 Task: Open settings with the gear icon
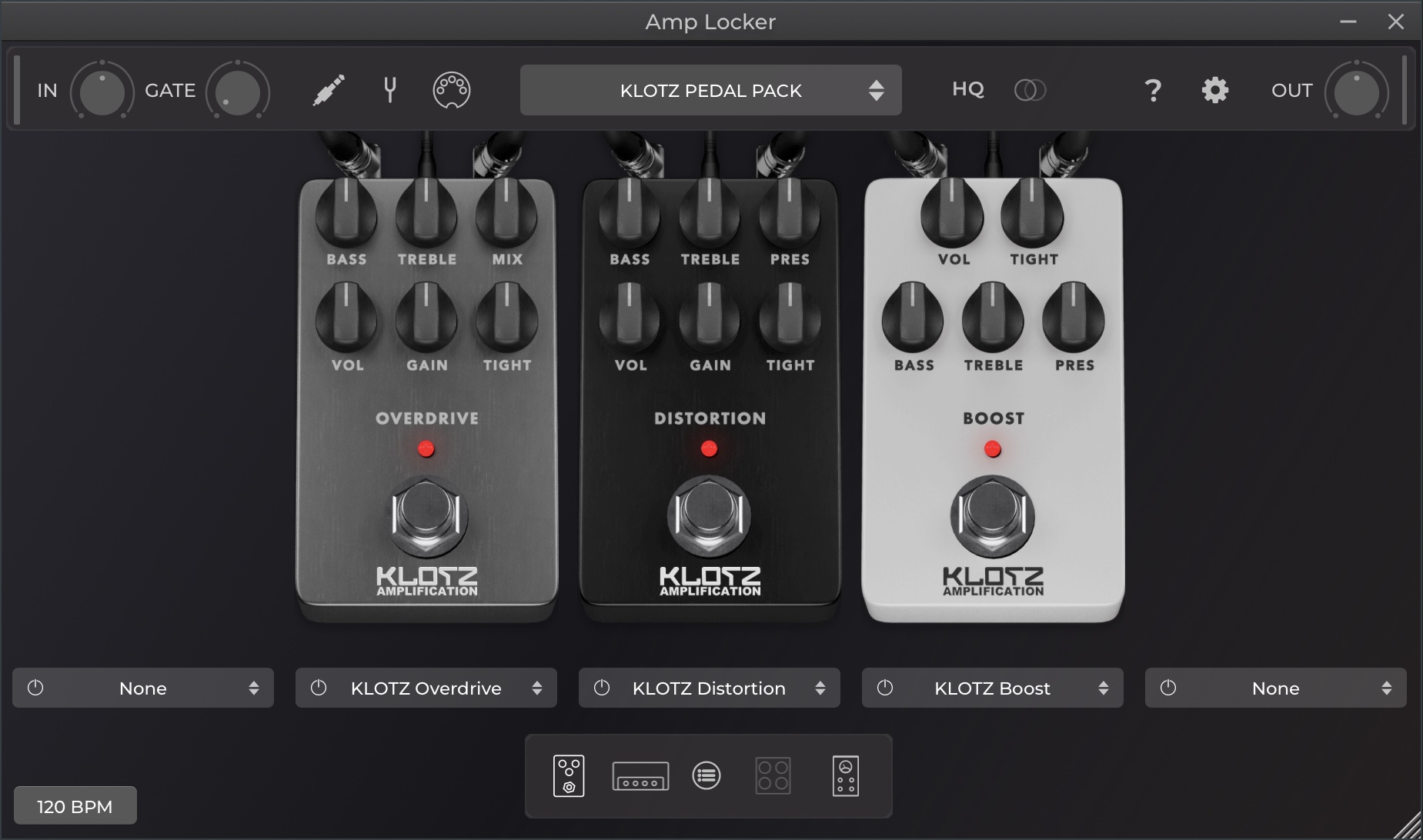tap(1214, 90)
